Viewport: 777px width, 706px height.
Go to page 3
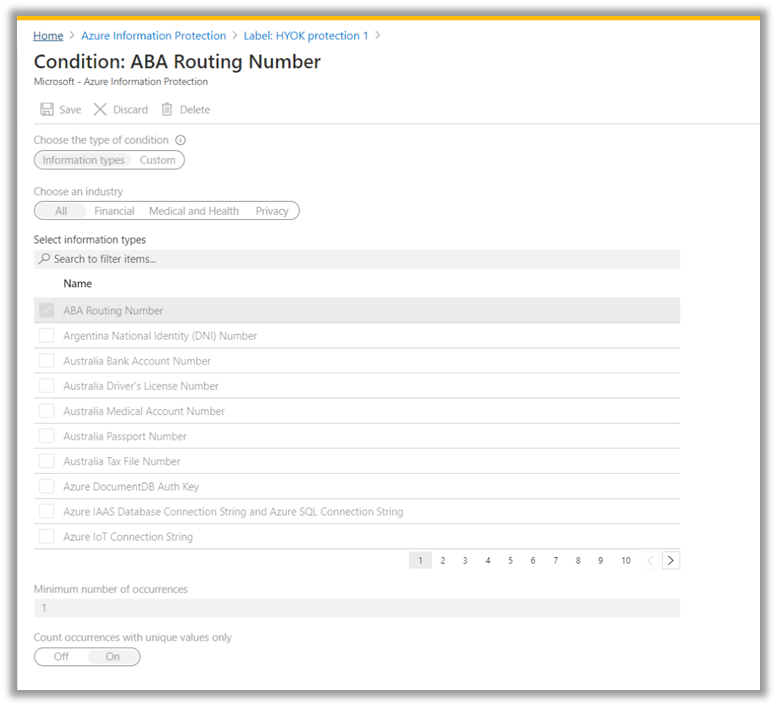pos(465,560)
